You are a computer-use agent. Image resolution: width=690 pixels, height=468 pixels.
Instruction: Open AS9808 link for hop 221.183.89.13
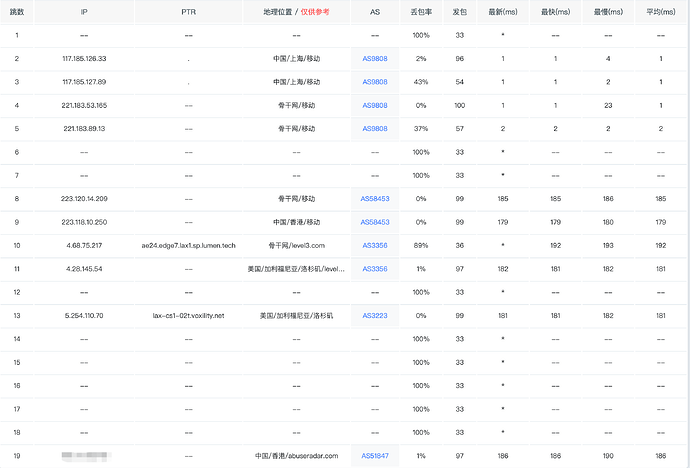[374, 128]
